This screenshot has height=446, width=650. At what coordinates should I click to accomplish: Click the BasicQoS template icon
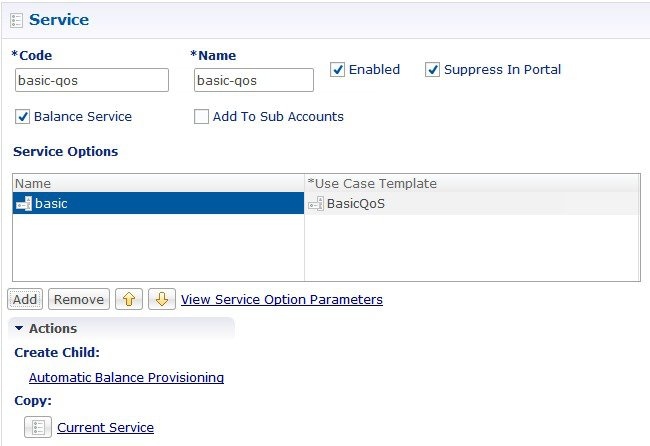coord(316,204)
